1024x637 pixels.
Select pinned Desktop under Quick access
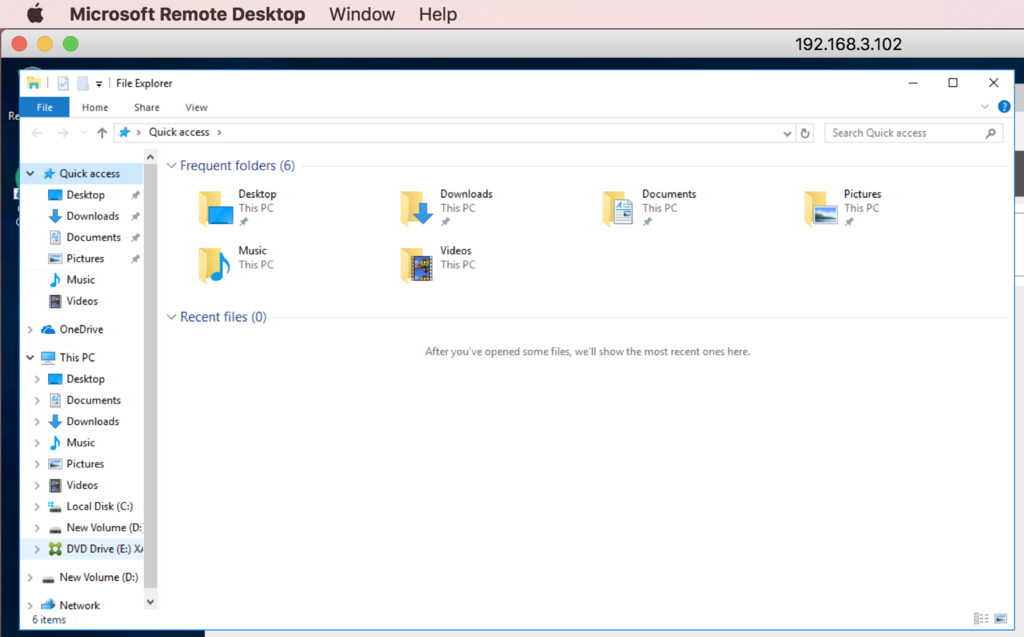point(85,195)
